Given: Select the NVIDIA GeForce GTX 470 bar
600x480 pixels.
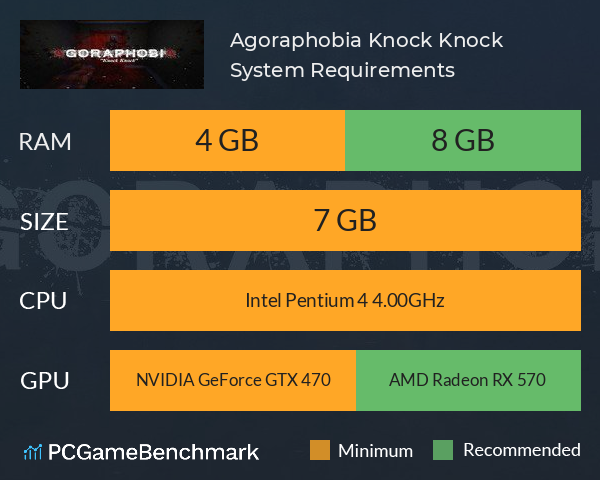Looking at the screenshot, I should pos(233,380).
